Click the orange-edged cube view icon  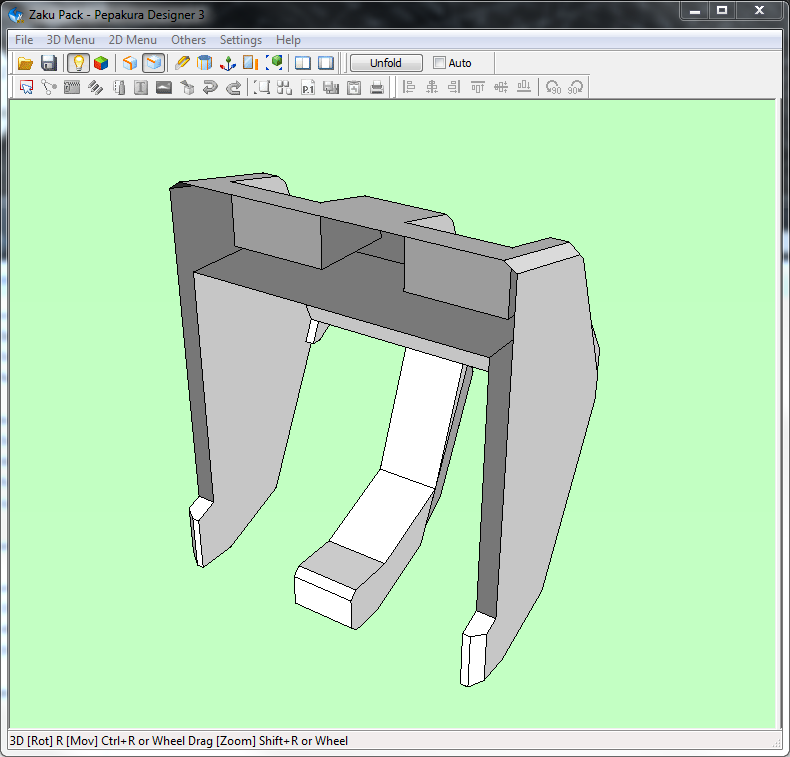tap(129, 63)
